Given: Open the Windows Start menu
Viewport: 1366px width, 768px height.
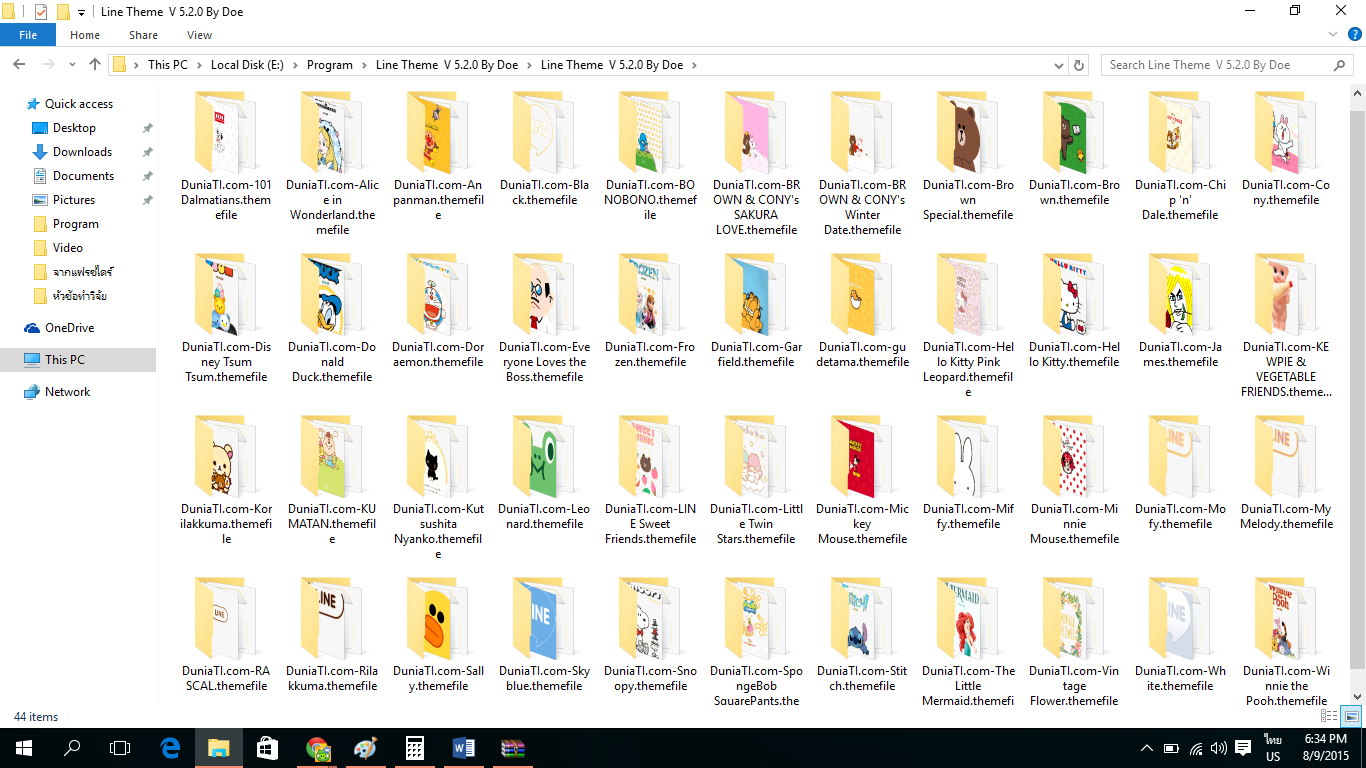Looking at the screenshot, I should 23,748.
